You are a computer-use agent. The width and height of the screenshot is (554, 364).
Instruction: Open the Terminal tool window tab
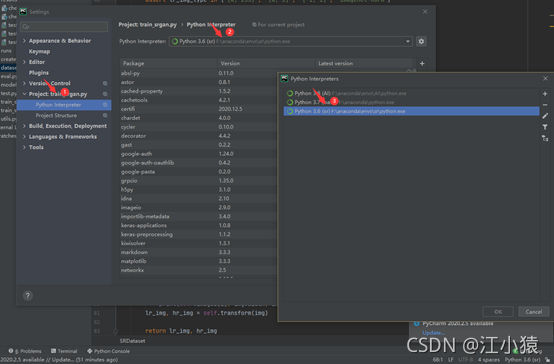(x=64, y=351)
